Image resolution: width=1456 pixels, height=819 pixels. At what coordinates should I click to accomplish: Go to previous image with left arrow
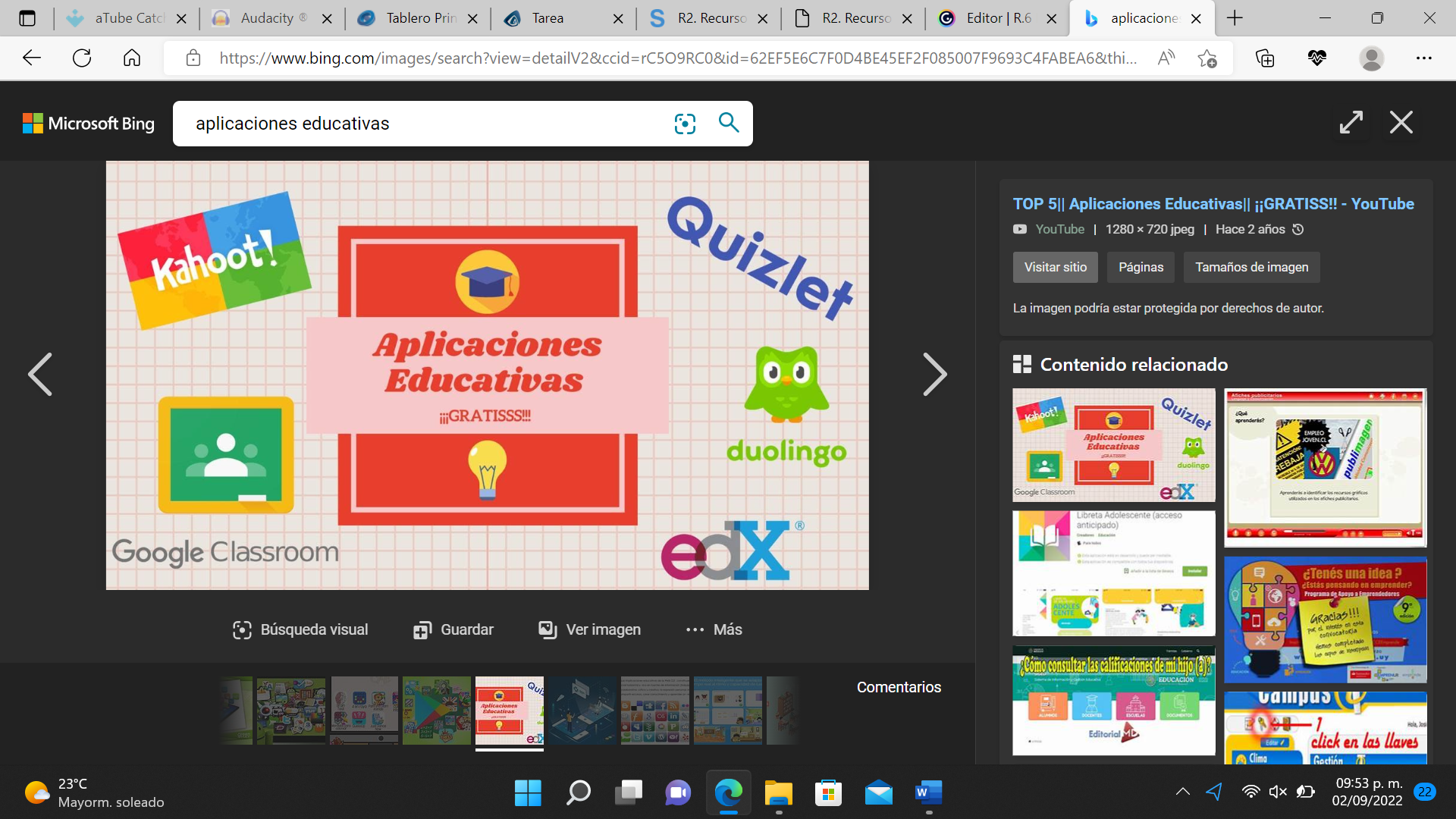(x=40, y=374)
